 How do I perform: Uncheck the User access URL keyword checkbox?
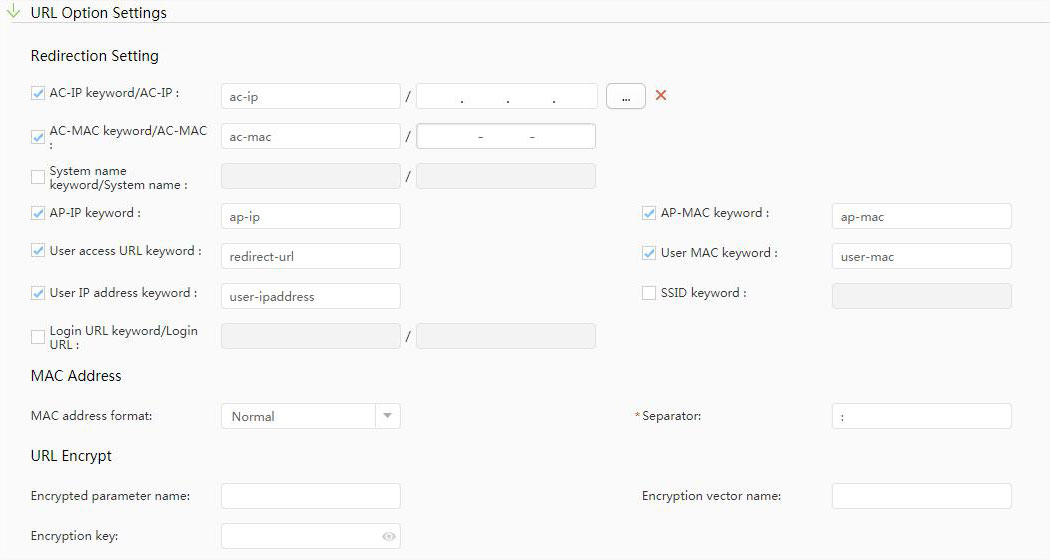pyautogui.click(x=38, y=251)
